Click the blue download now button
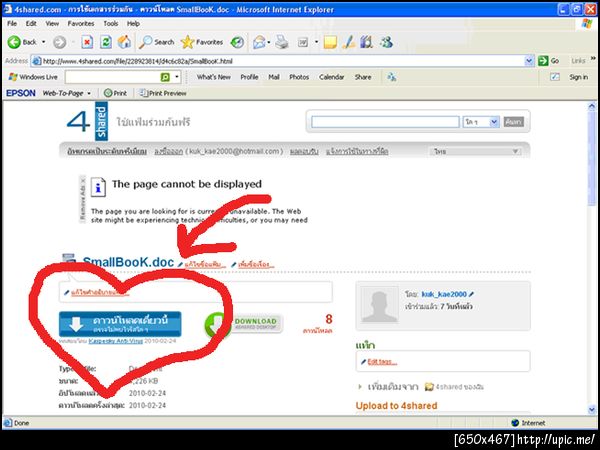 tap(120, 324)
